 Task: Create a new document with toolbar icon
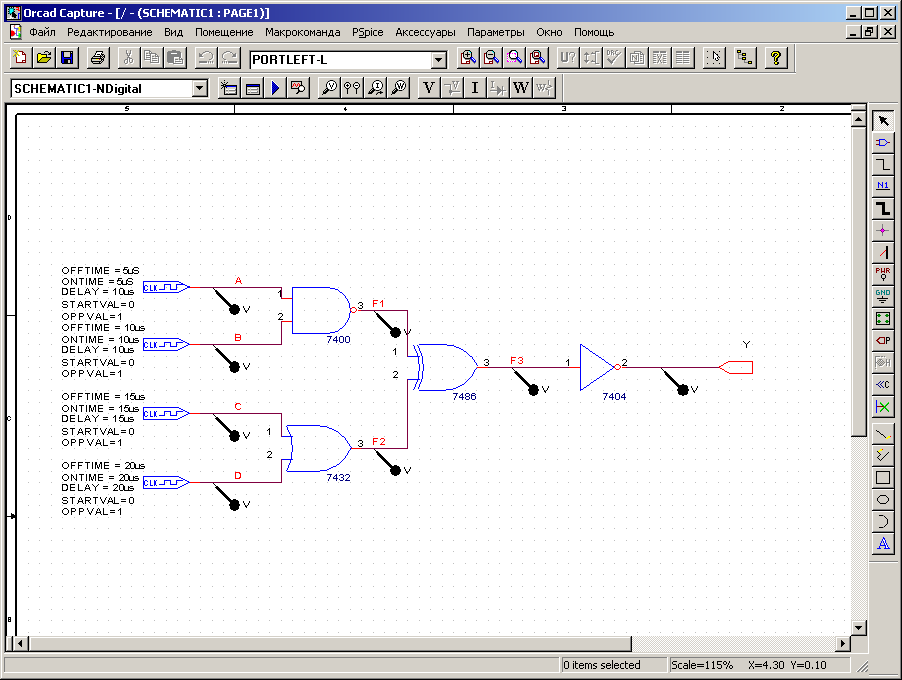(20, 58)
